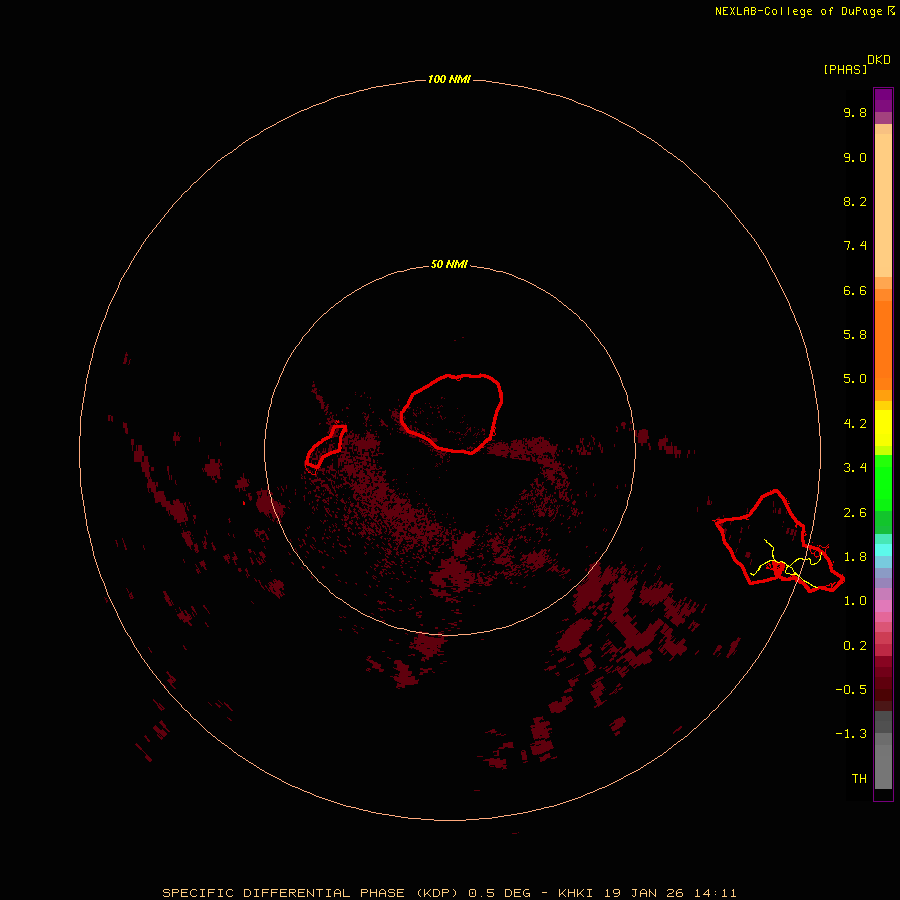Click the small red island outline west of center

325,447
